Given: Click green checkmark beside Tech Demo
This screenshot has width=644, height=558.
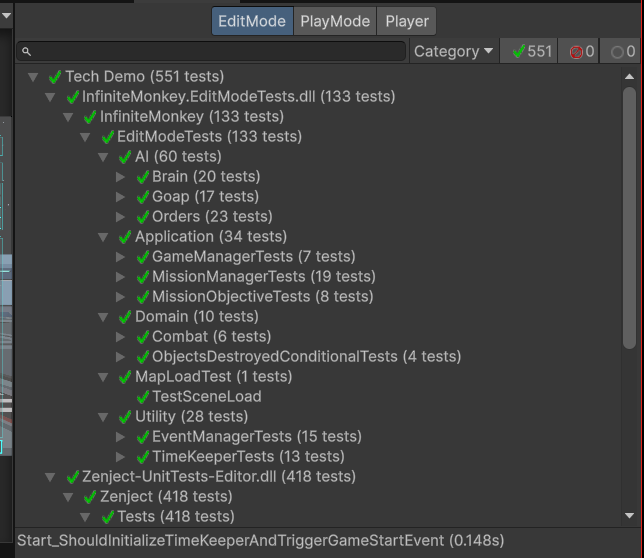Looking at the screenshot, I should pyautogui.click(x=55, y=77).
